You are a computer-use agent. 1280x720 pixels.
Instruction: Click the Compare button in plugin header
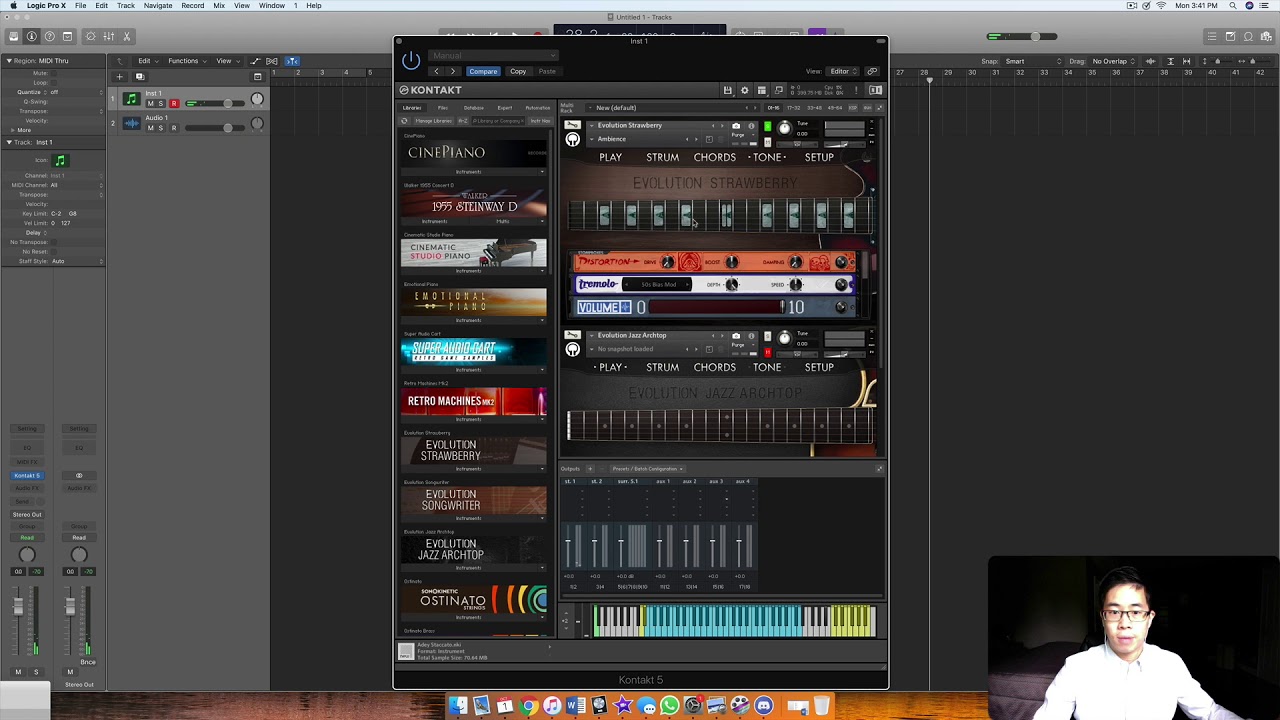pos(483,71)
